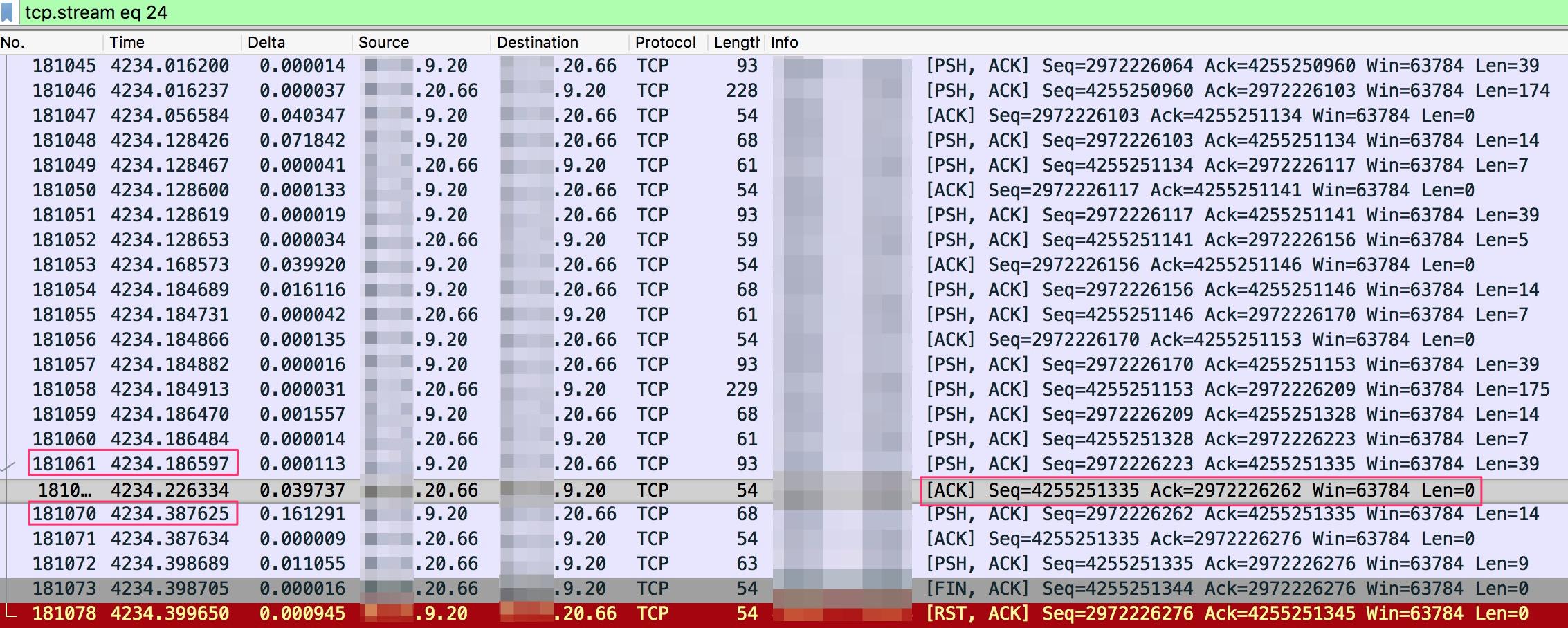Click delta value 0.039920

(x=302, y=265)
